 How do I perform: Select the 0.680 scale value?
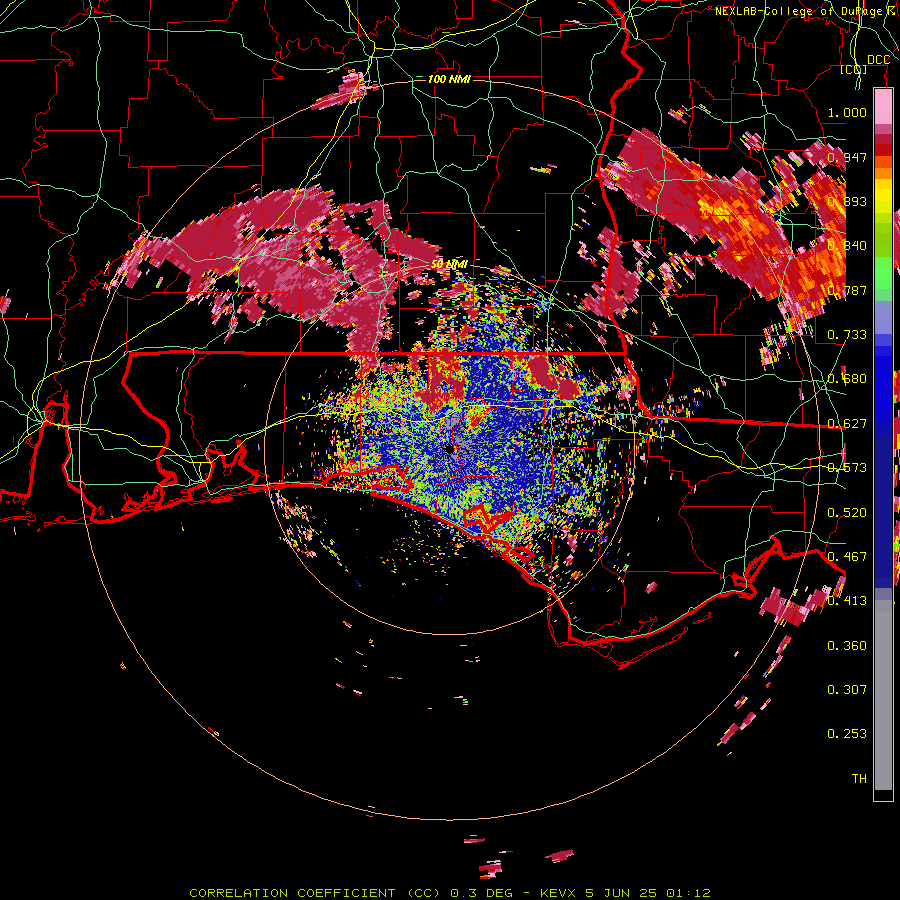847,379
